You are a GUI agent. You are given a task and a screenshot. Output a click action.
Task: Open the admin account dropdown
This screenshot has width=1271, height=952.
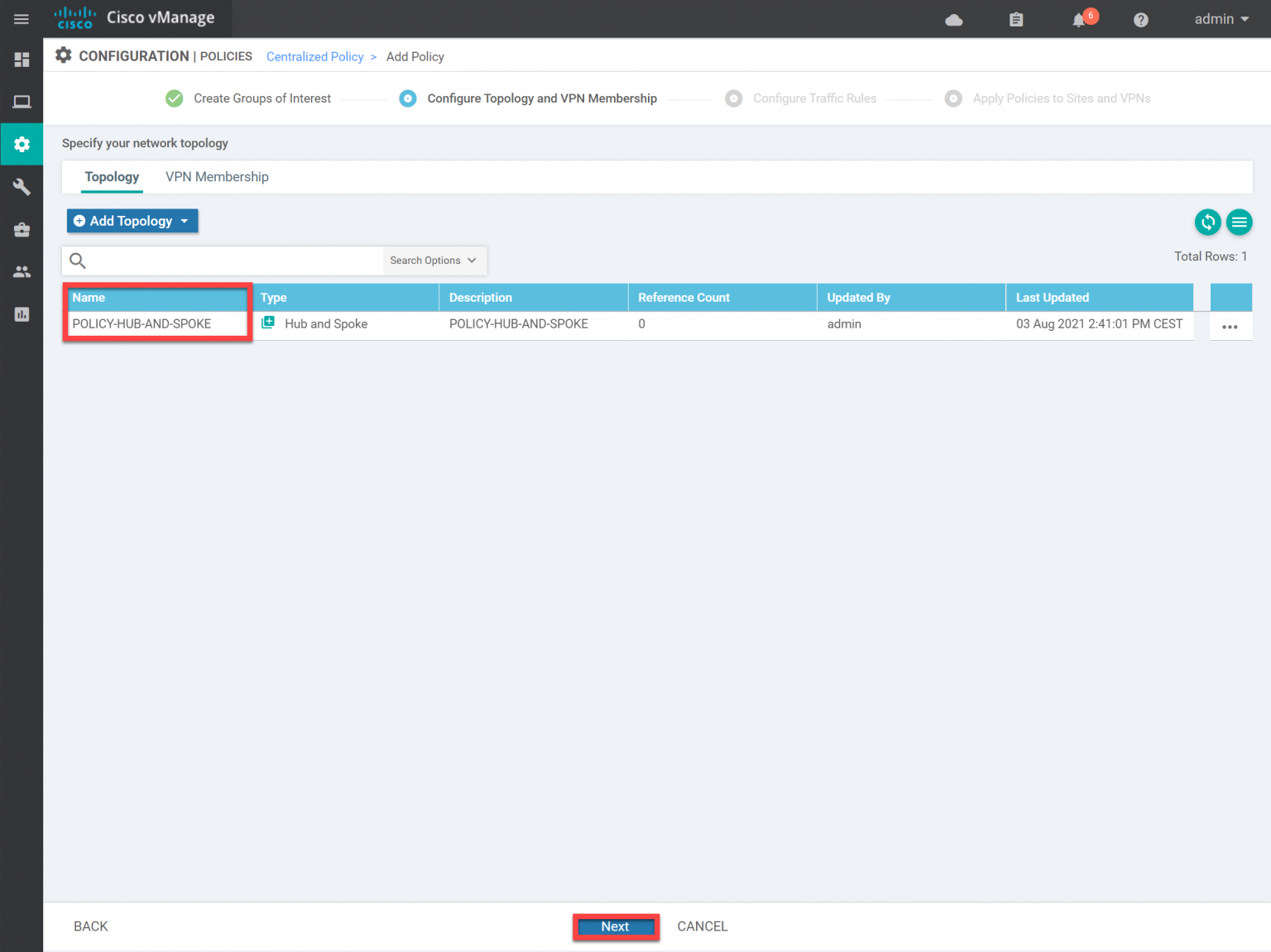tap(1220, 19)
